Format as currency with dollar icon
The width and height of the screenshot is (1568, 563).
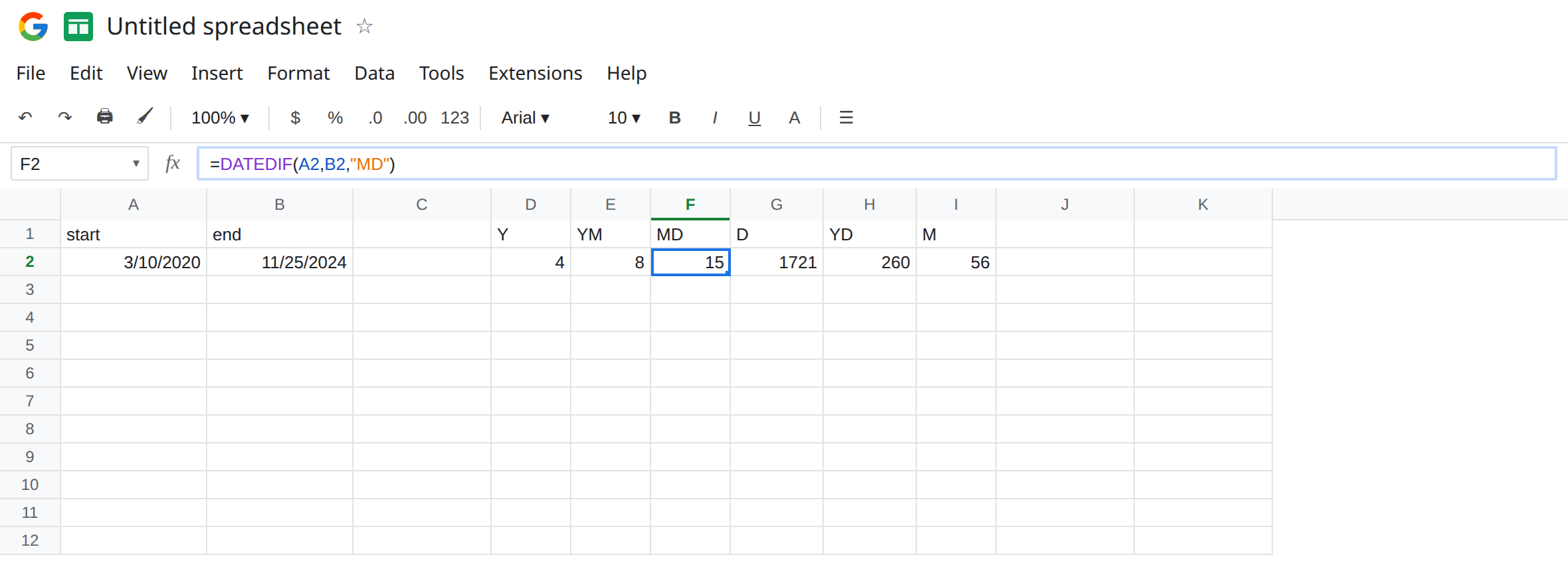pos(296,118)
